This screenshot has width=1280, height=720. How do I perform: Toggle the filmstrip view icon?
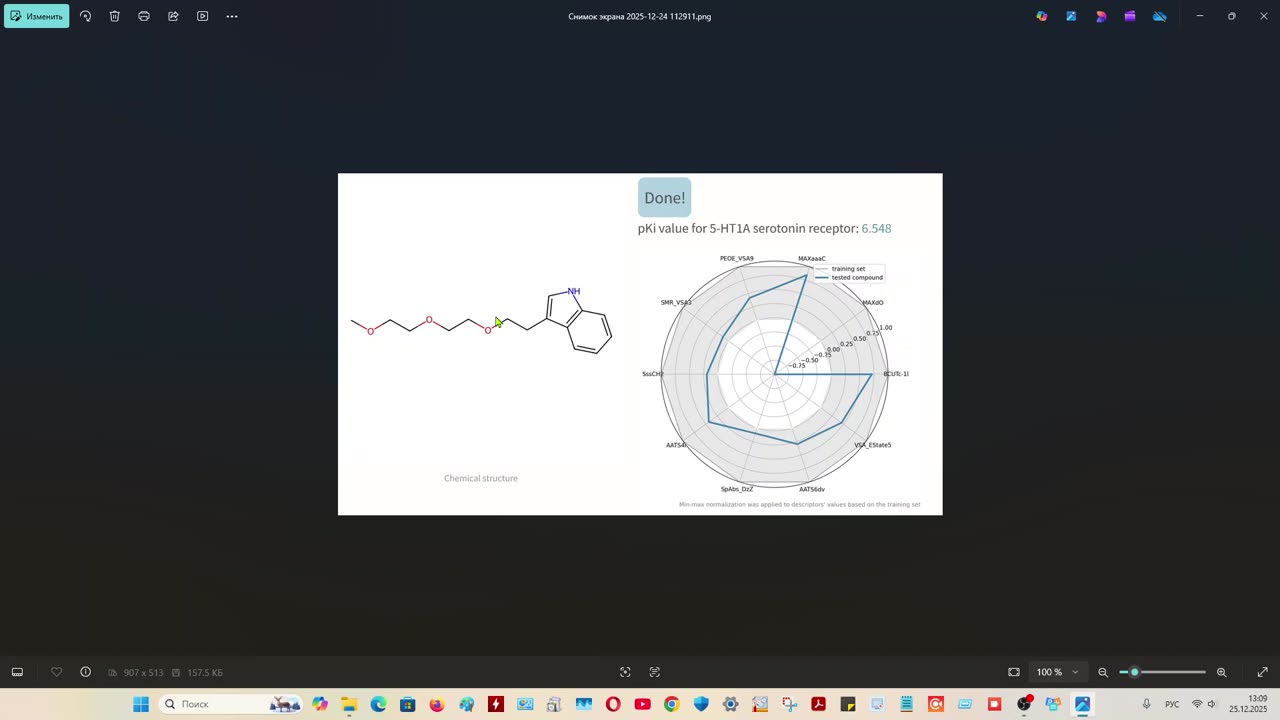(x=17, y=672)
